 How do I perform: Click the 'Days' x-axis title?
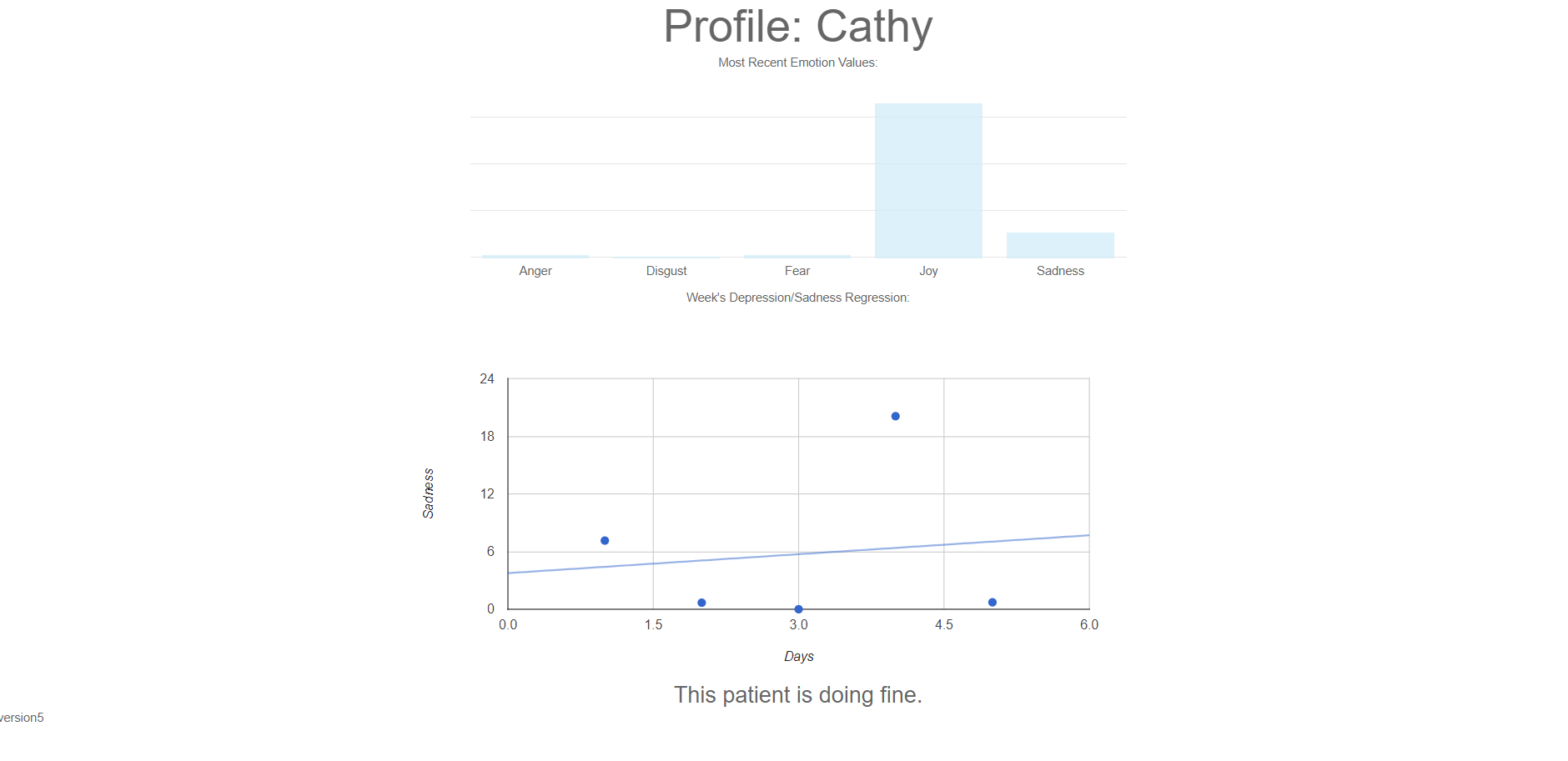(798, 657)
